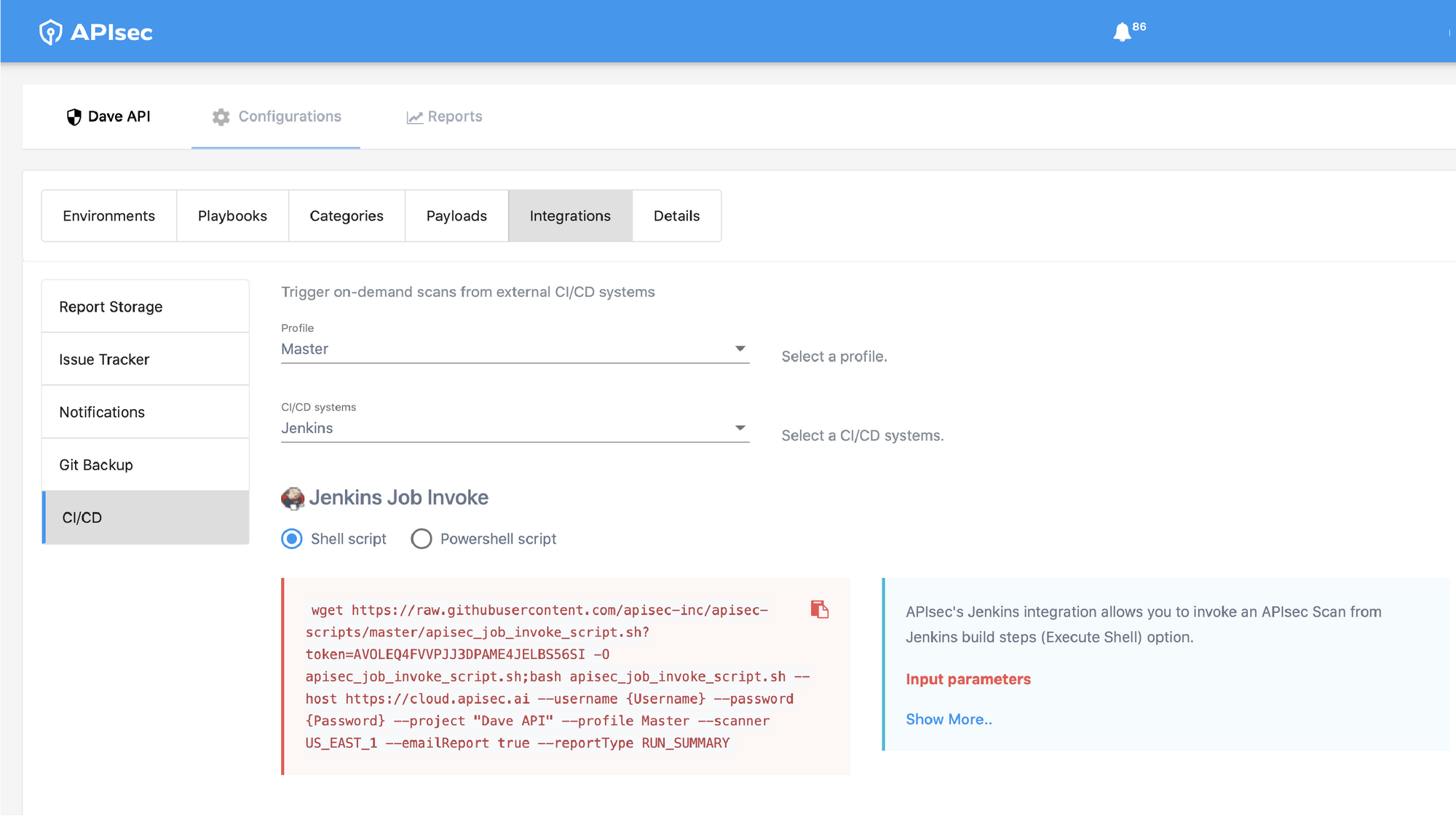This screenshot has width=1456, height=816.
Task: Open the Environments tab
Action: click(x=108, y=215)
